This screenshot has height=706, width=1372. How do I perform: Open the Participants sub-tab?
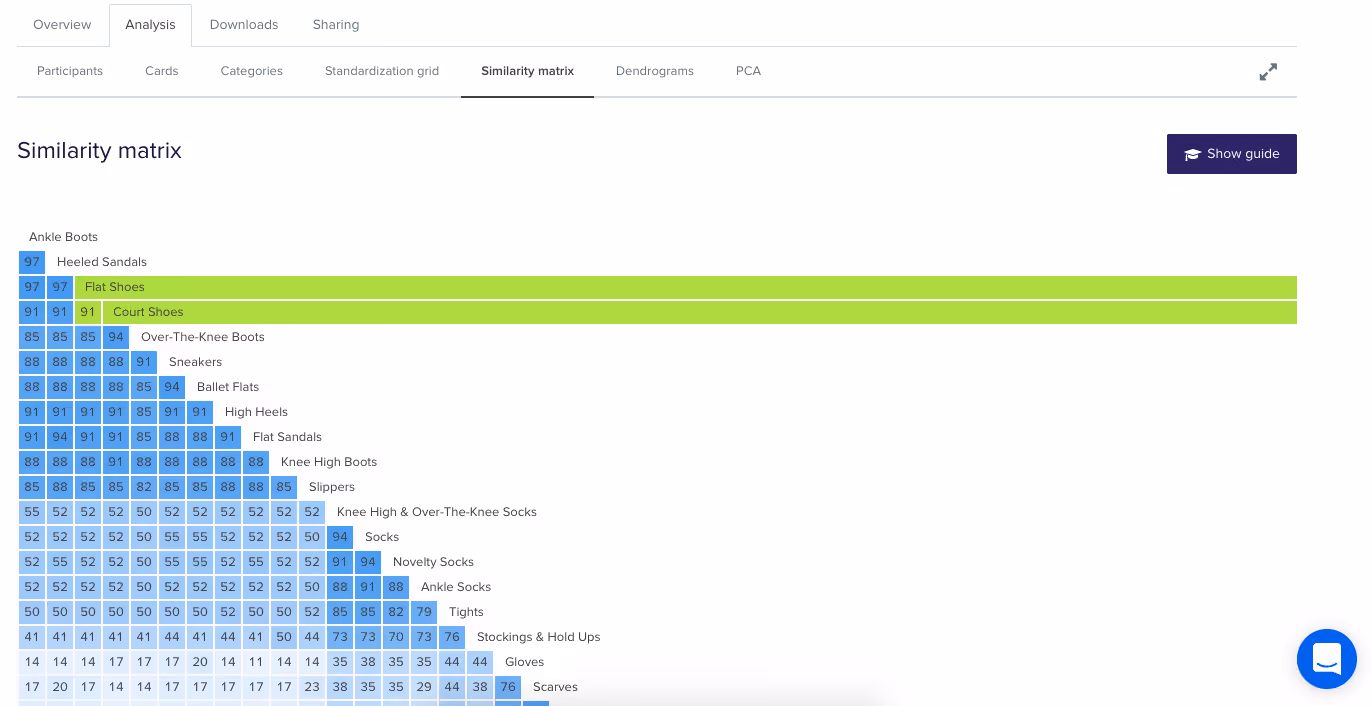click(x=70, y=71)
